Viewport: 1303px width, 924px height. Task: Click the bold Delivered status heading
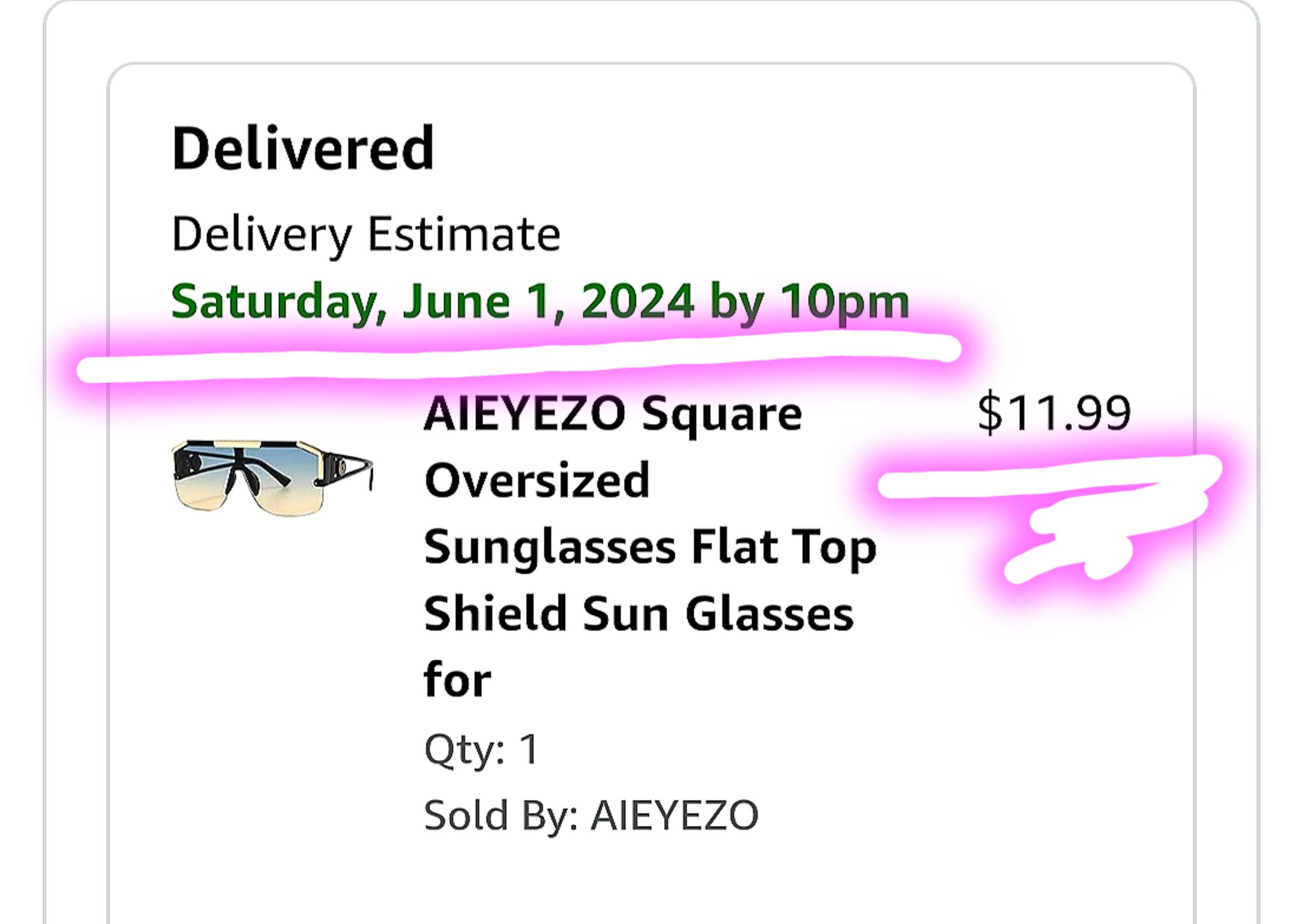click(303, 149)
